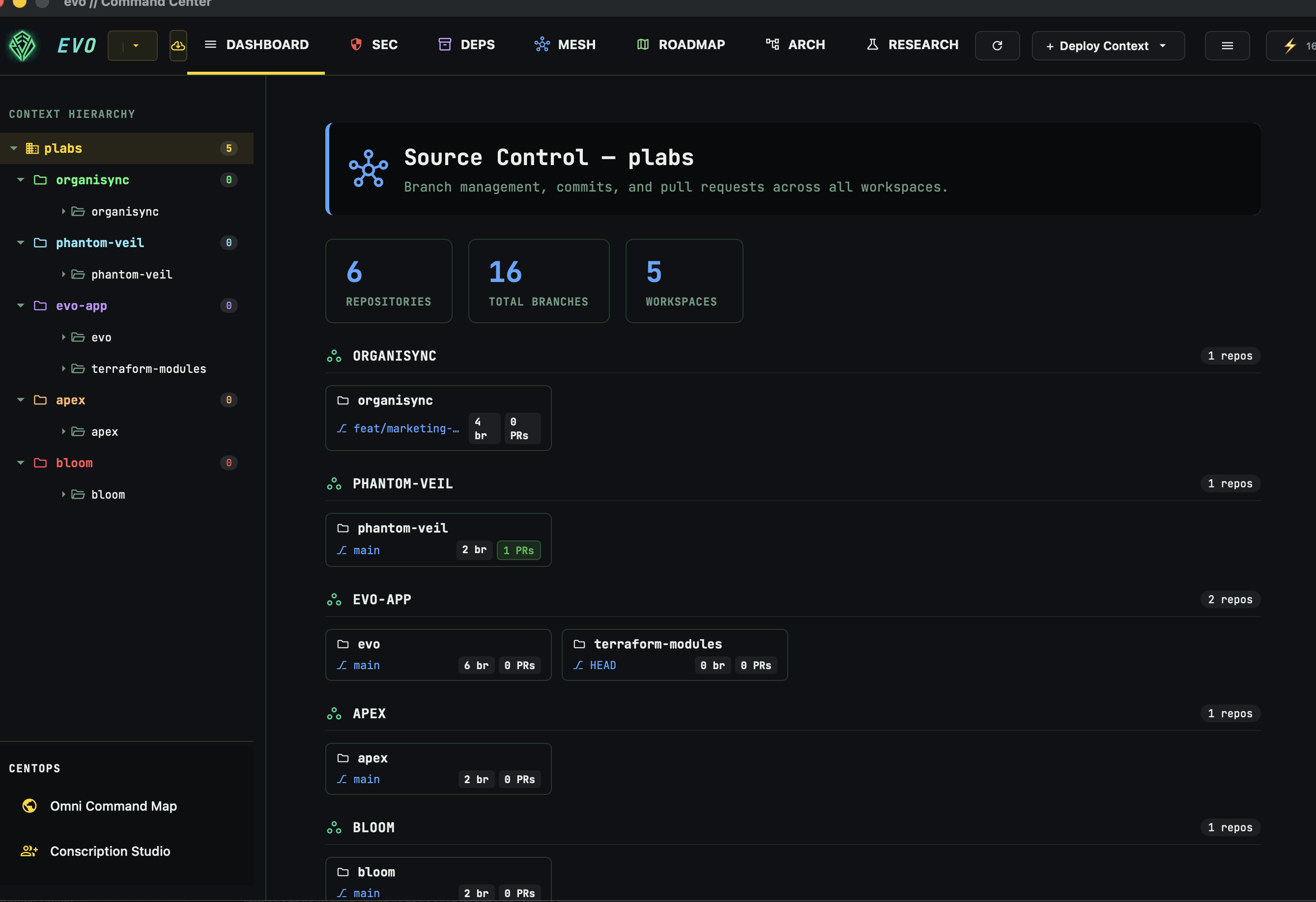Screen dimensions: 1316x902
Task: Click the 16 Total Branches stat card
Action: (x=539, y=281)
